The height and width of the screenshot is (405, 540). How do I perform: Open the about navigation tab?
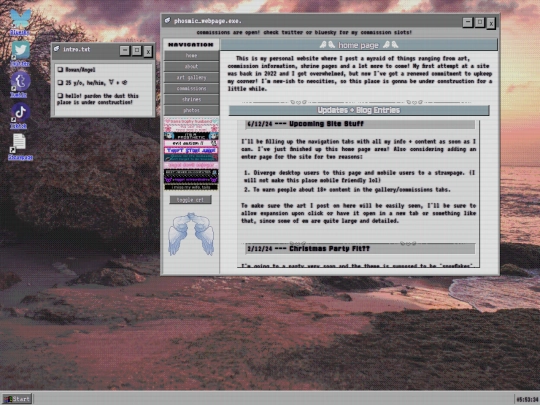(191, 66)
